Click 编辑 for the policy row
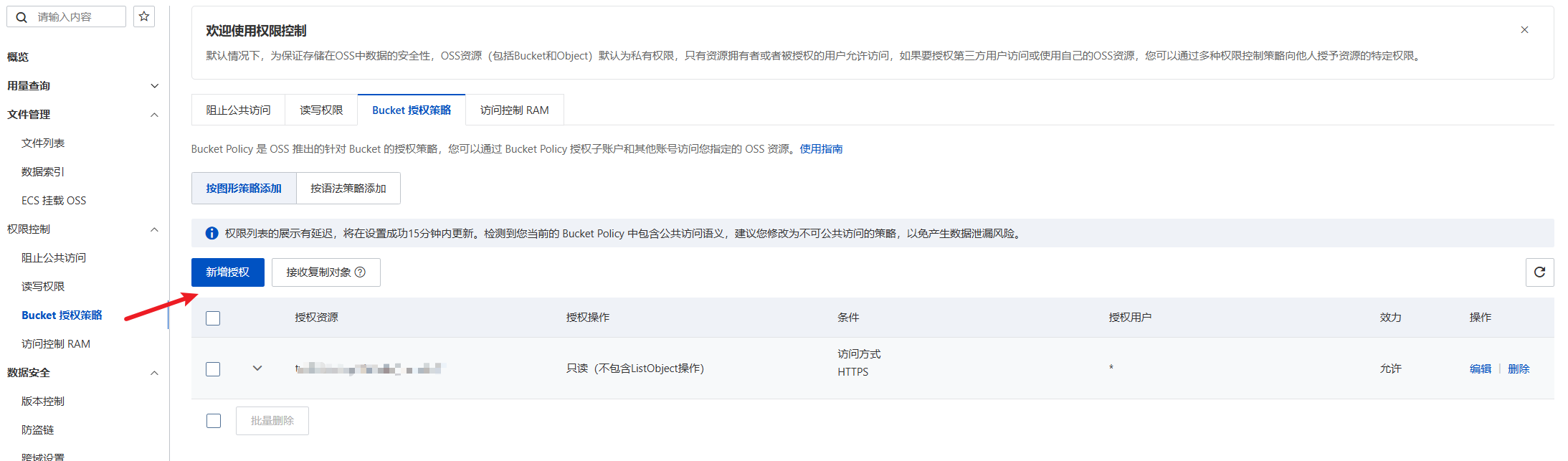Screen dimensions: 1568x461 [x=1481, y=369]
